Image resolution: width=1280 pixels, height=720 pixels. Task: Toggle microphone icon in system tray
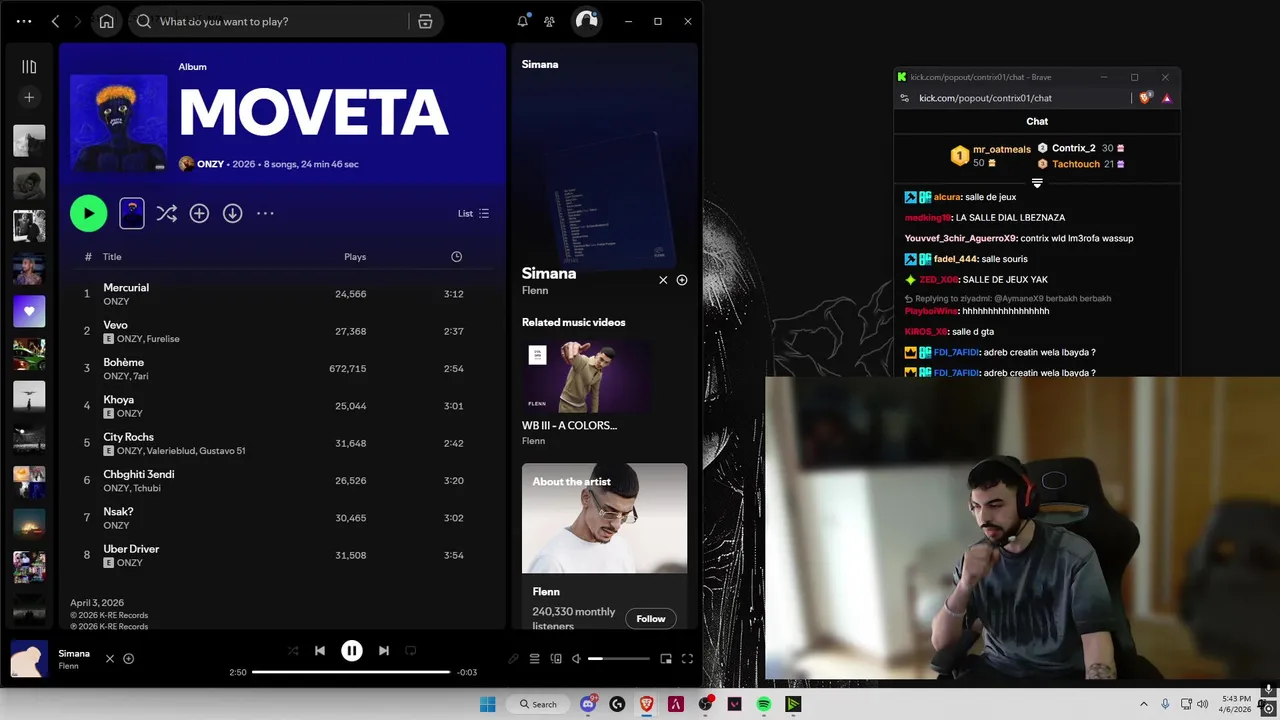click(x=1165, y=704)
